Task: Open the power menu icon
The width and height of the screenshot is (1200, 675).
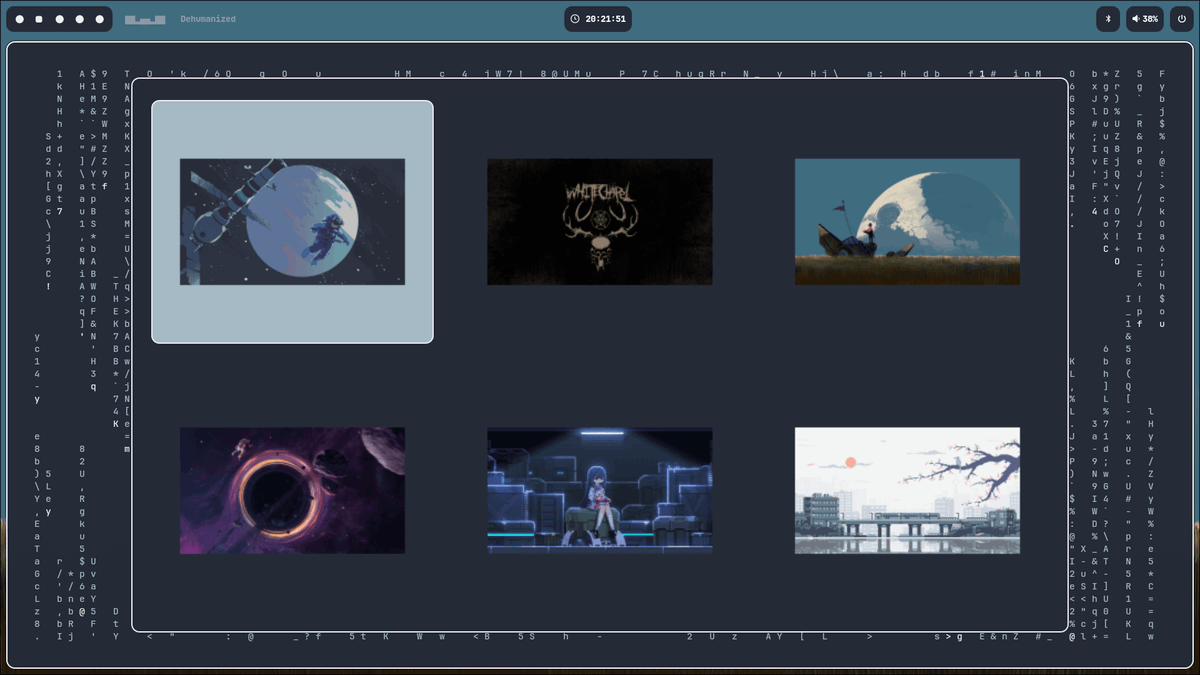Action: tap(1181, 19)
